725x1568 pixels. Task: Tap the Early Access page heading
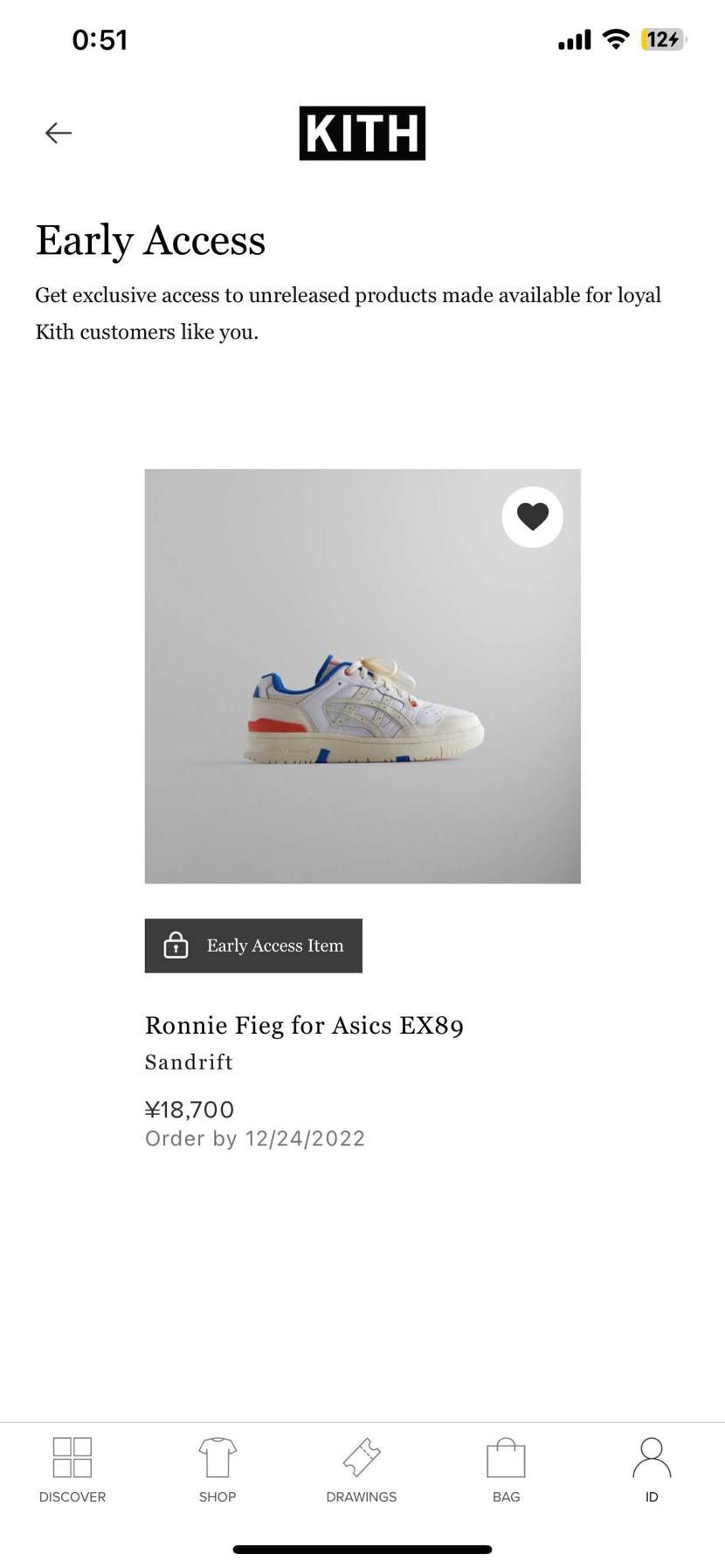(x=150, y=240)
